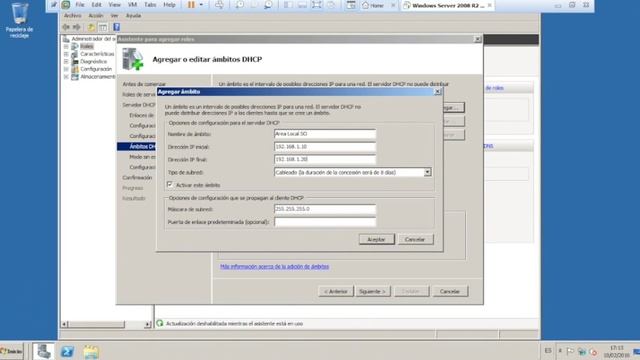
Task: Open the VMware pause dropdown arrow
Action: (x=201, y=5)
